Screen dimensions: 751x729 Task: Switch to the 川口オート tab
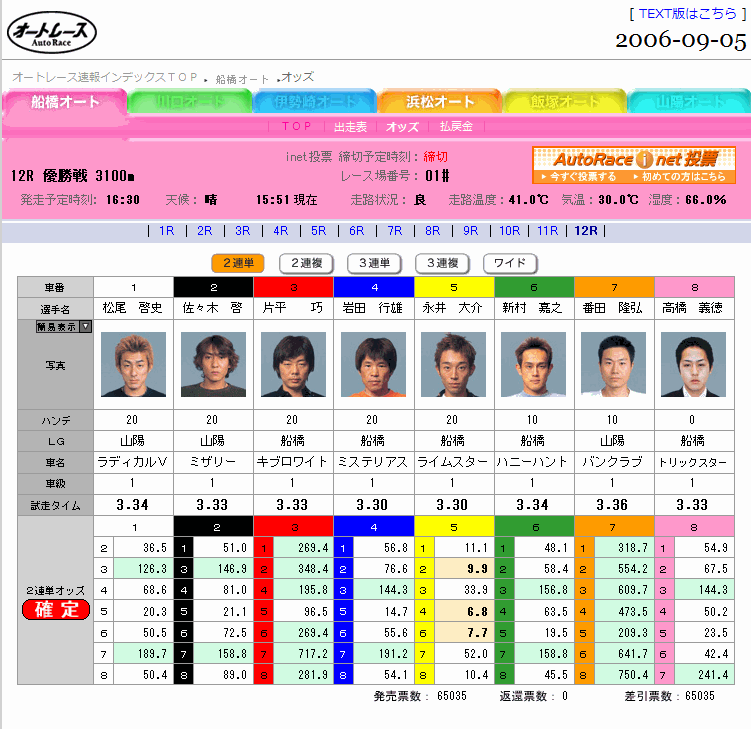tap(190, 102)
